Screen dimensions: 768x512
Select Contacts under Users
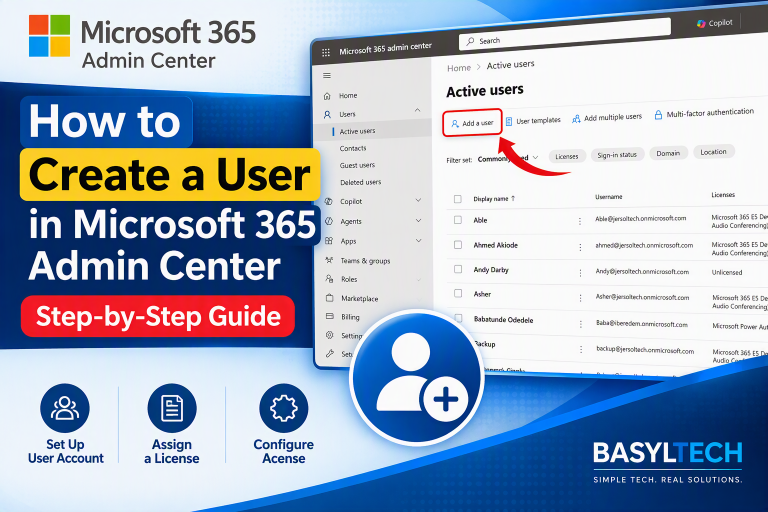353,148
